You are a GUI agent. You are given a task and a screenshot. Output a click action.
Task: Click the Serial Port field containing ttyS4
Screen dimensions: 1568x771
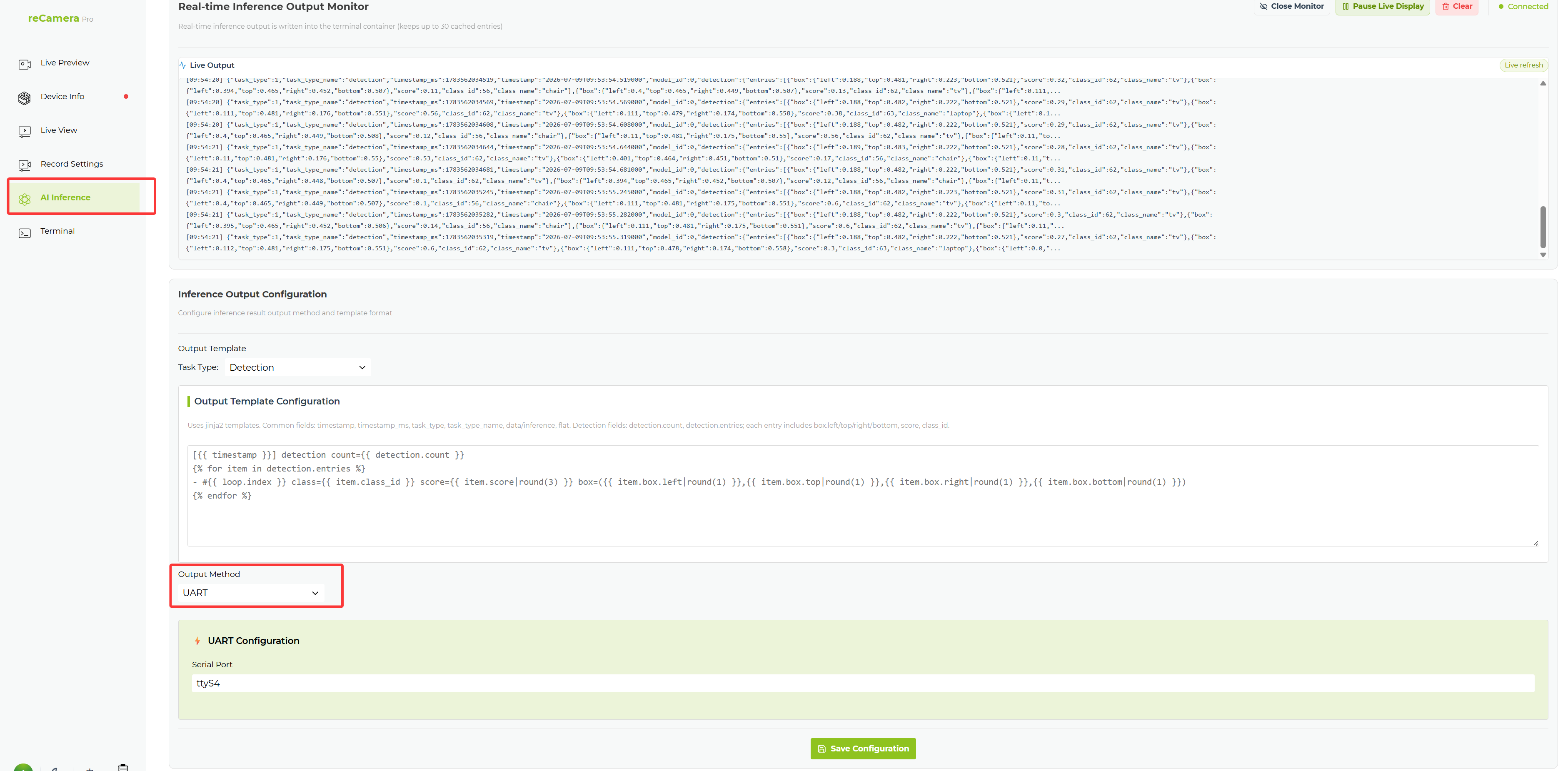coord(863,684)
